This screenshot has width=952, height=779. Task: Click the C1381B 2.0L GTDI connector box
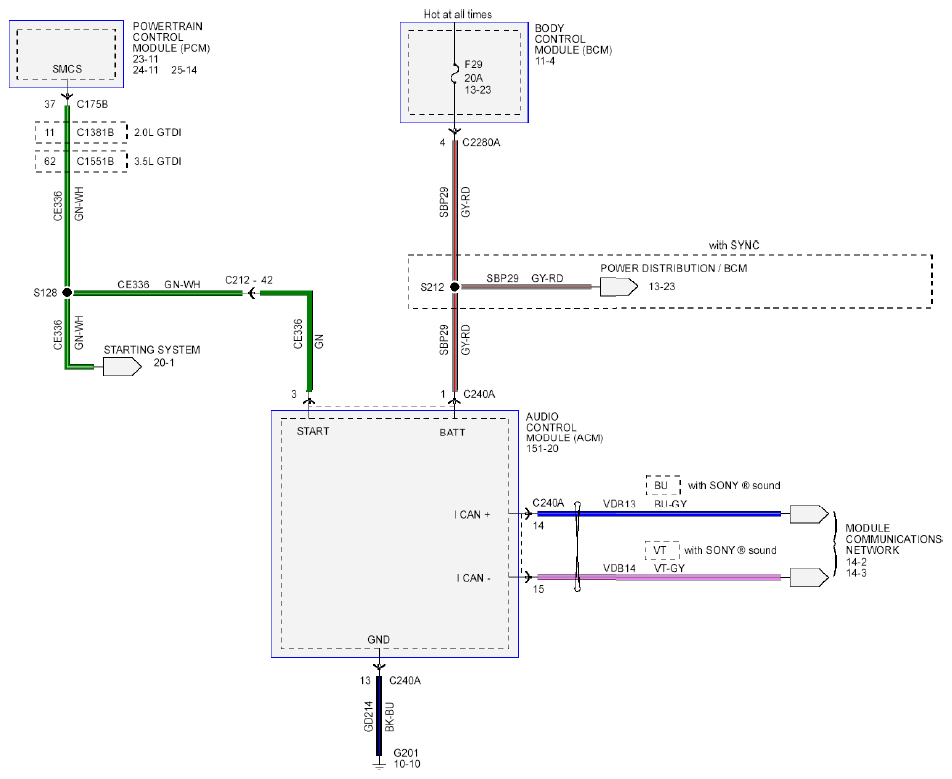point(81,132)
